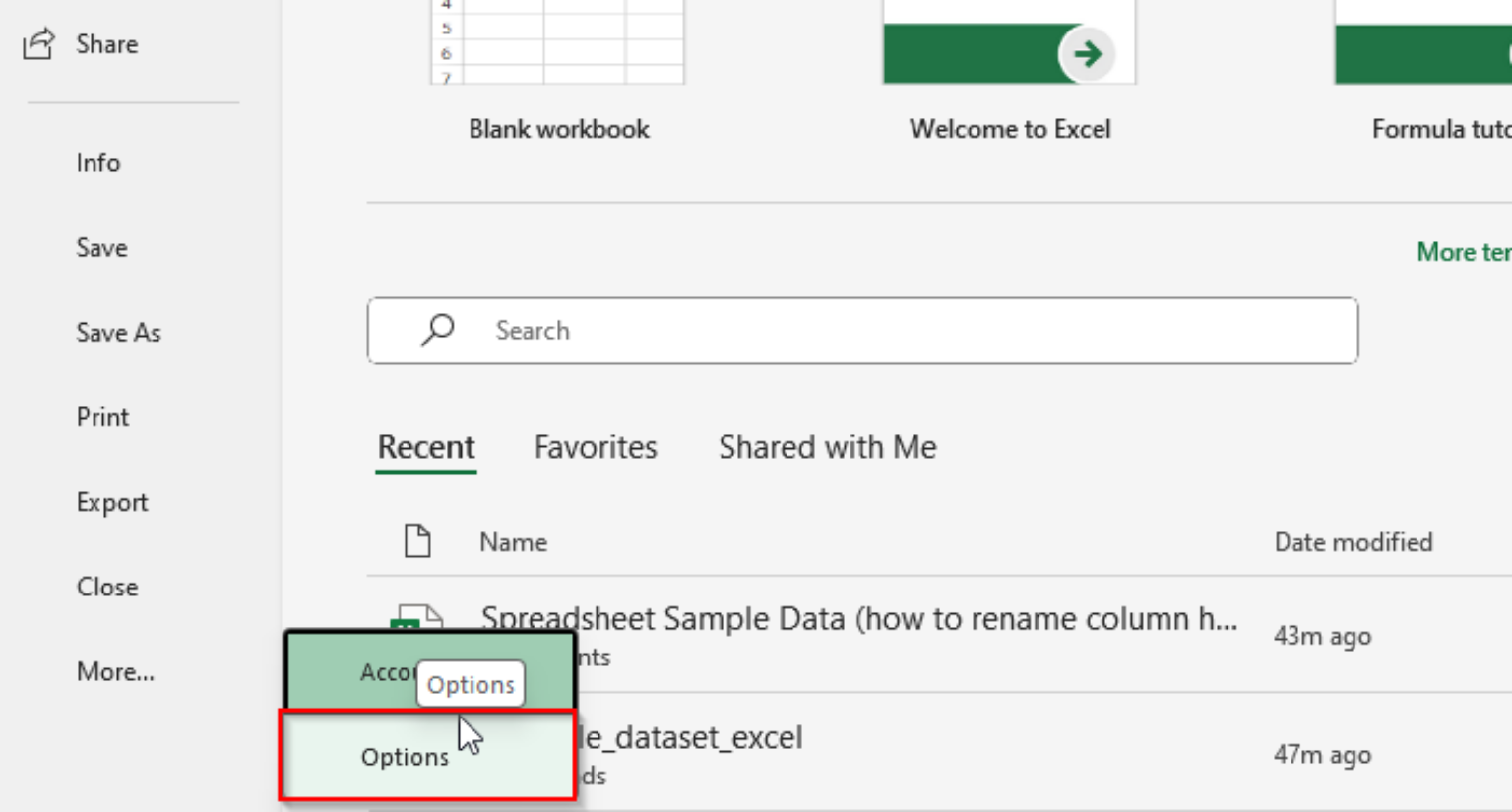This screenshot has height=812, width=1512.
Task: Open the Info page from the sidebar
Action: tap(97, 162)
